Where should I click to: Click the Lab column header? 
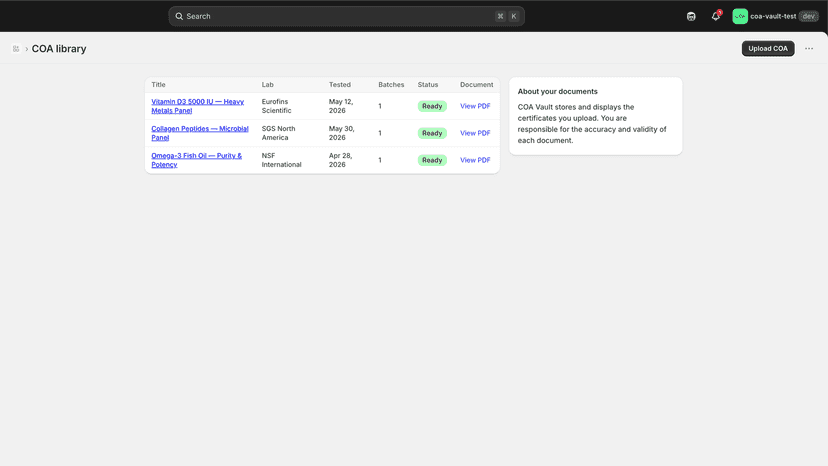click(268, 85)
